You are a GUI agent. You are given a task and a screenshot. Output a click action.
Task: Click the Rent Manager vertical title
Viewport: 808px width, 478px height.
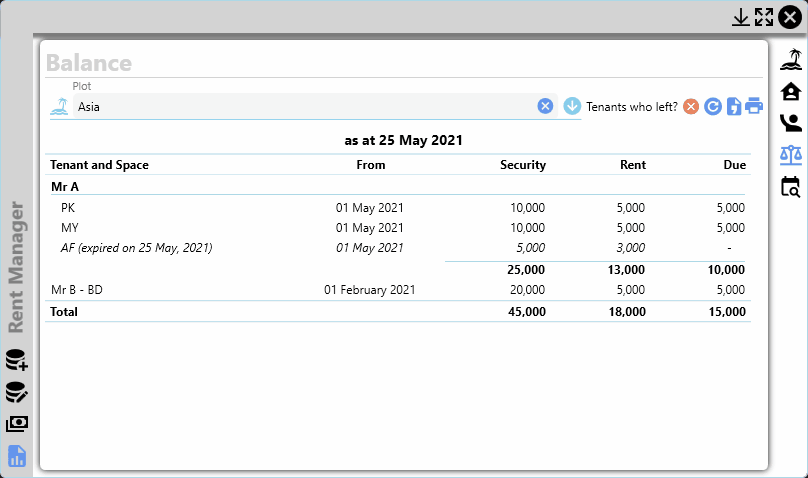point(16,267)
